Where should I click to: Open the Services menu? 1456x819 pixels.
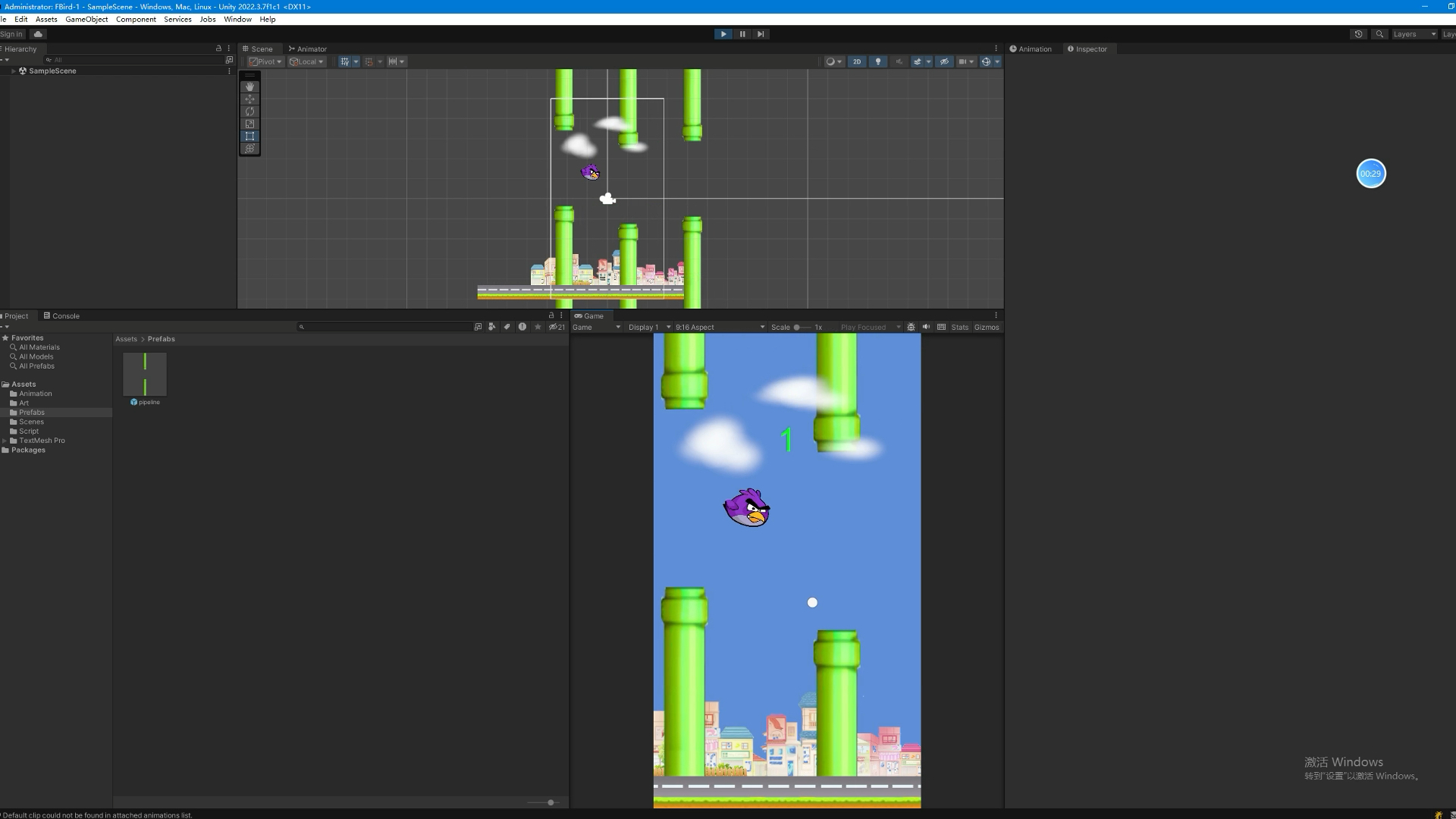point(177,19)
